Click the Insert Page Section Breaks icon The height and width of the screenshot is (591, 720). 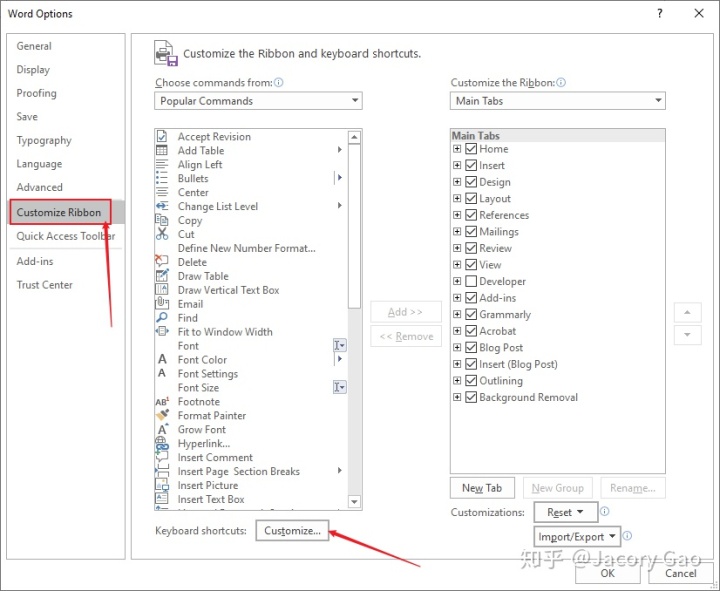[x=162, y=471]
